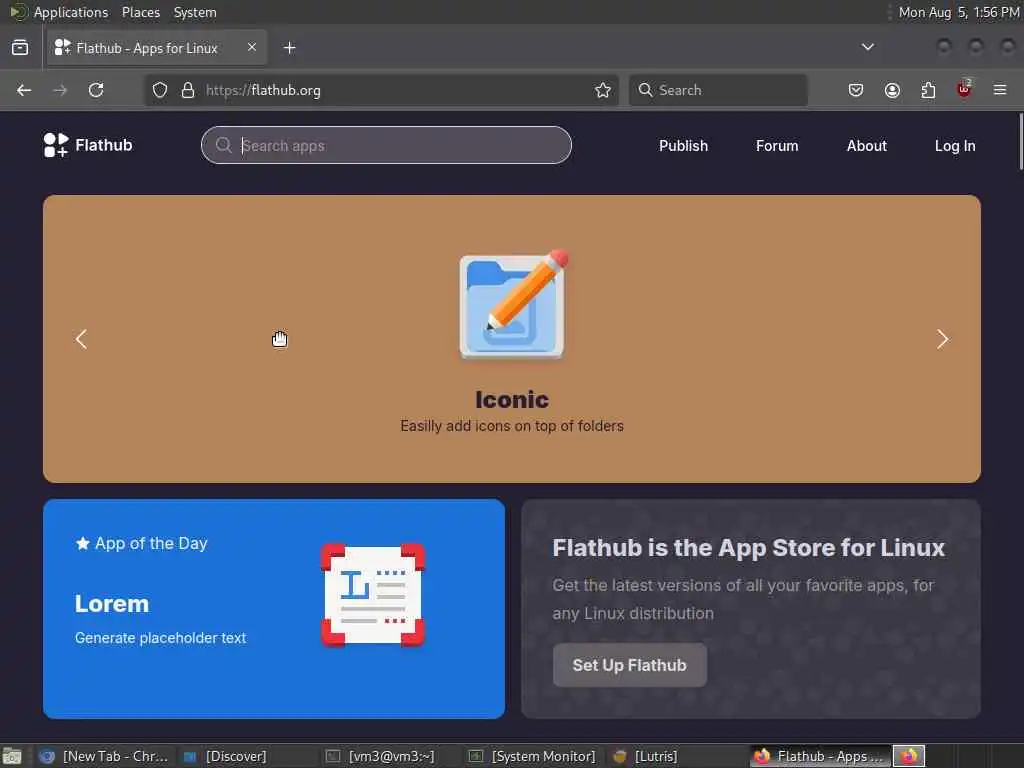Open the Publish page
The height and width of the screenshot is (768, 1024).
tap(683, 146)
